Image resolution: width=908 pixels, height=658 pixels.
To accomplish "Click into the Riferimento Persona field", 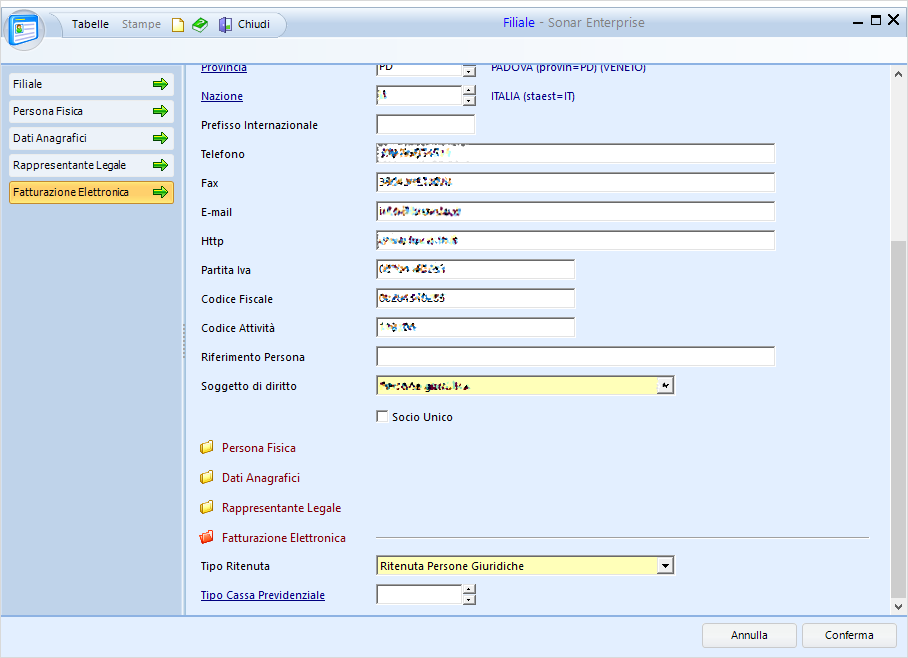I will click(x=575, y=357).
